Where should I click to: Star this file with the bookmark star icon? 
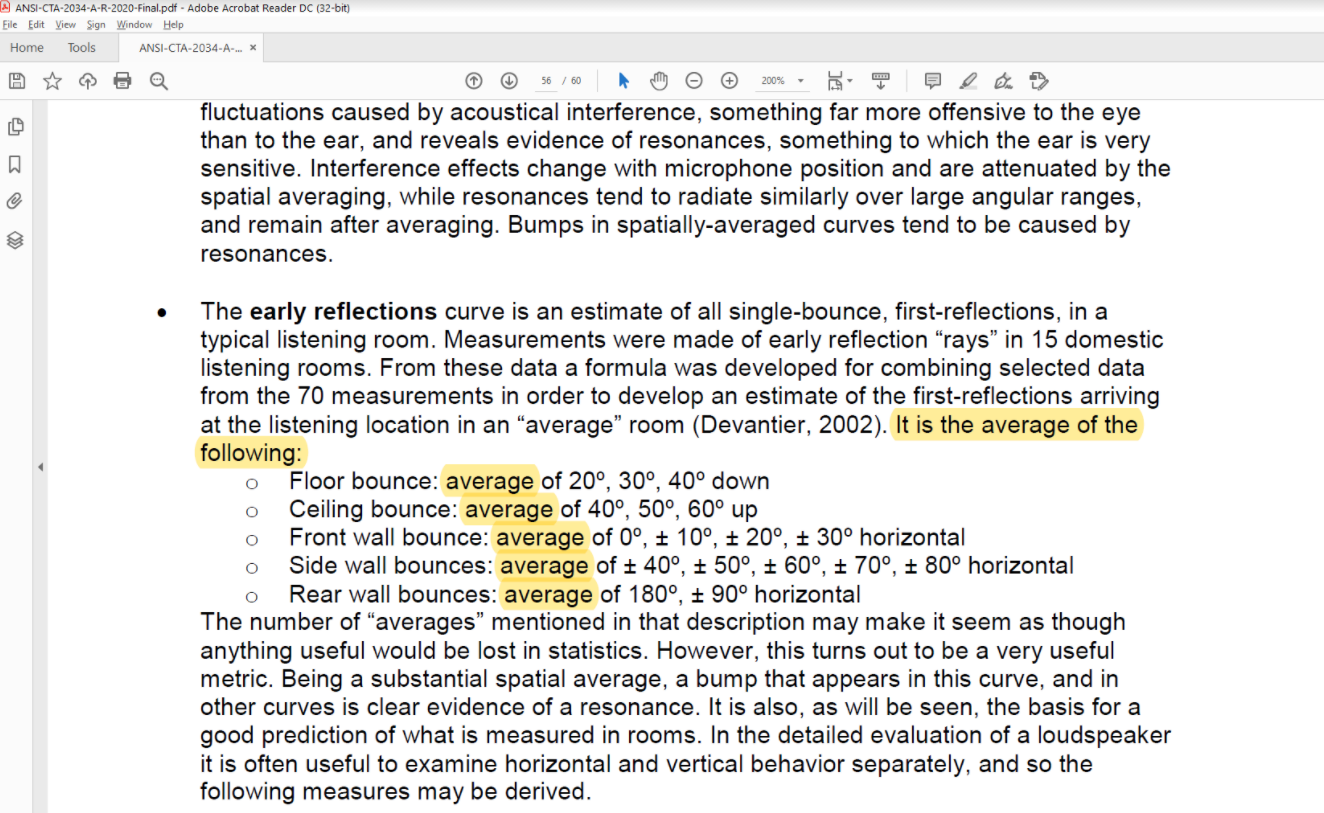point(52,81)
